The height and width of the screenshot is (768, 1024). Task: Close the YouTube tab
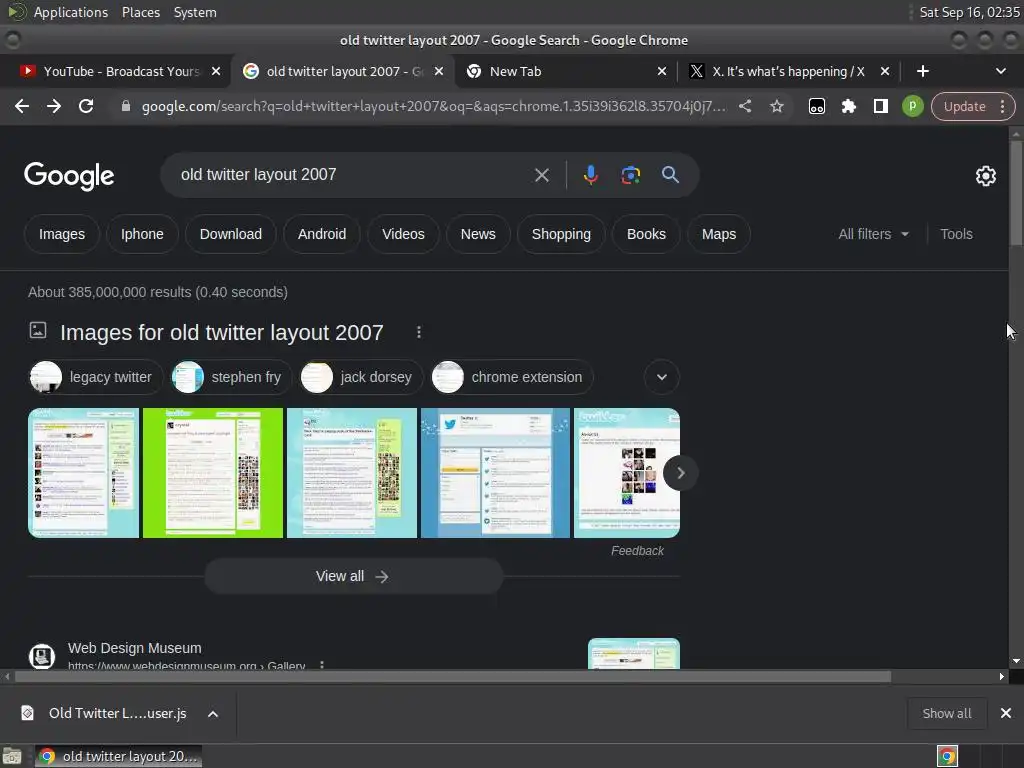point(216,71)
